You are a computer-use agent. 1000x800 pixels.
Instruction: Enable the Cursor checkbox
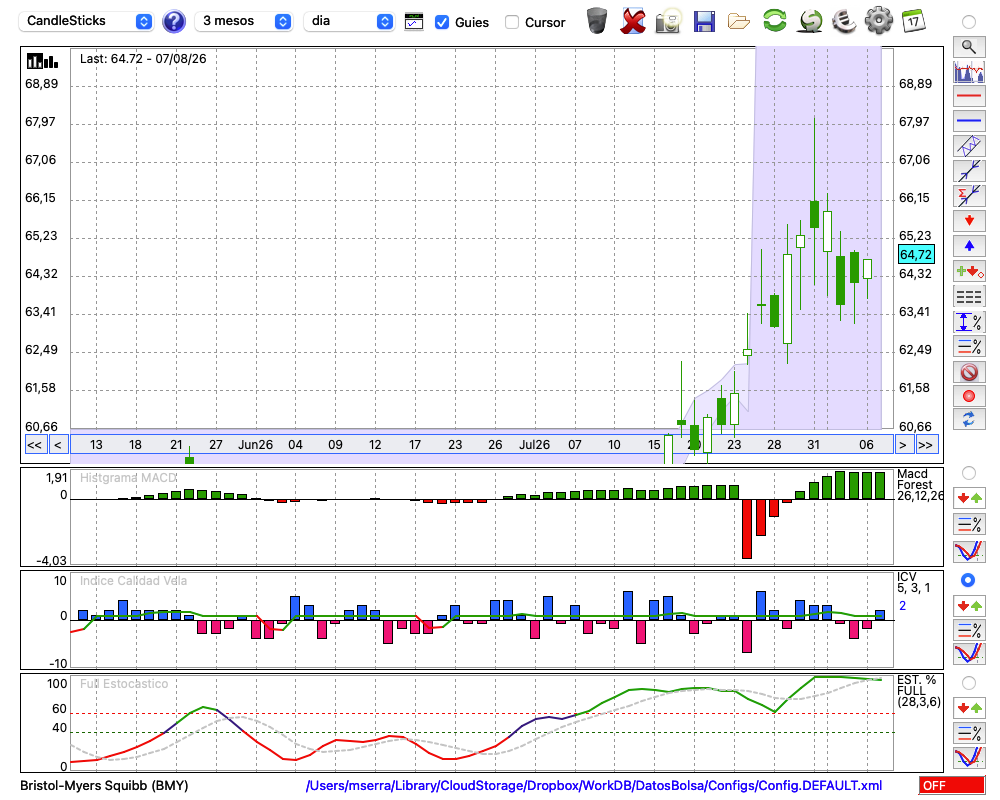coord(511,22)
